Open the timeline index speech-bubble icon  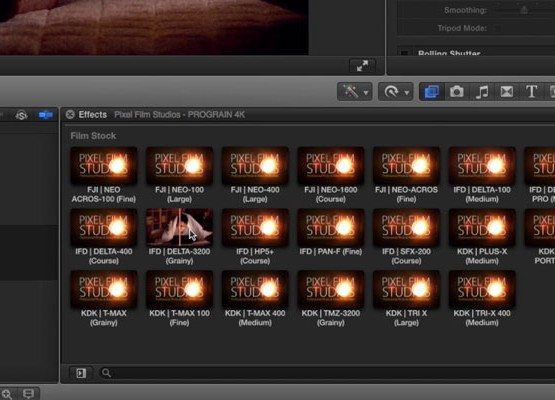(28, 394)
